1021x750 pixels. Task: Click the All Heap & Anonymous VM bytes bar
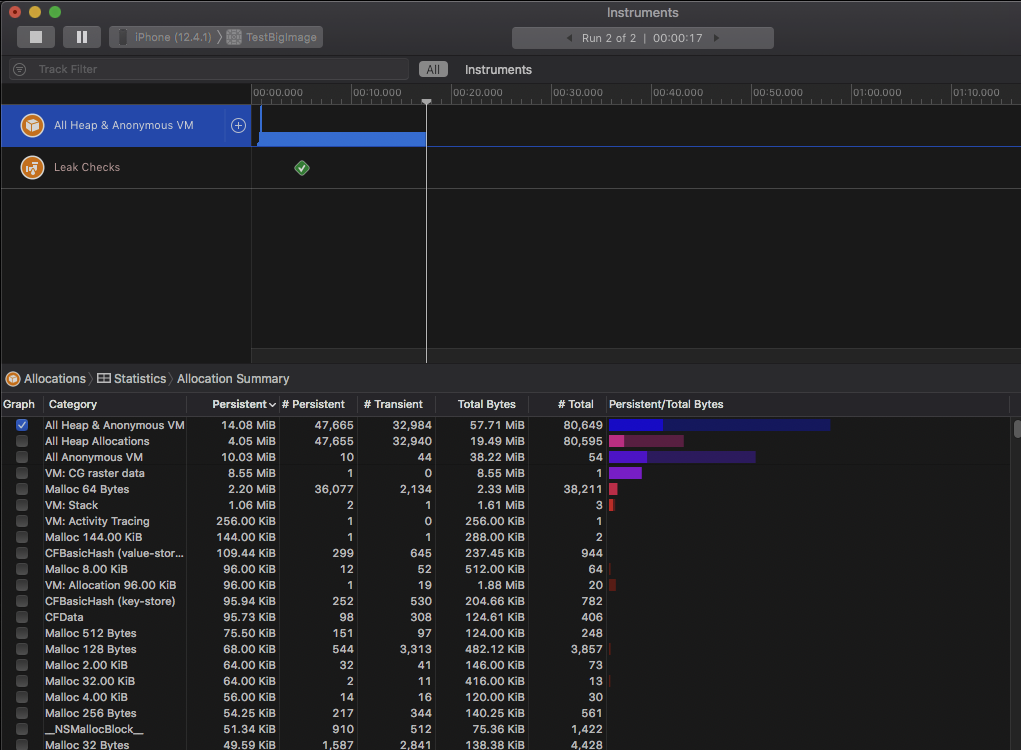720,425
